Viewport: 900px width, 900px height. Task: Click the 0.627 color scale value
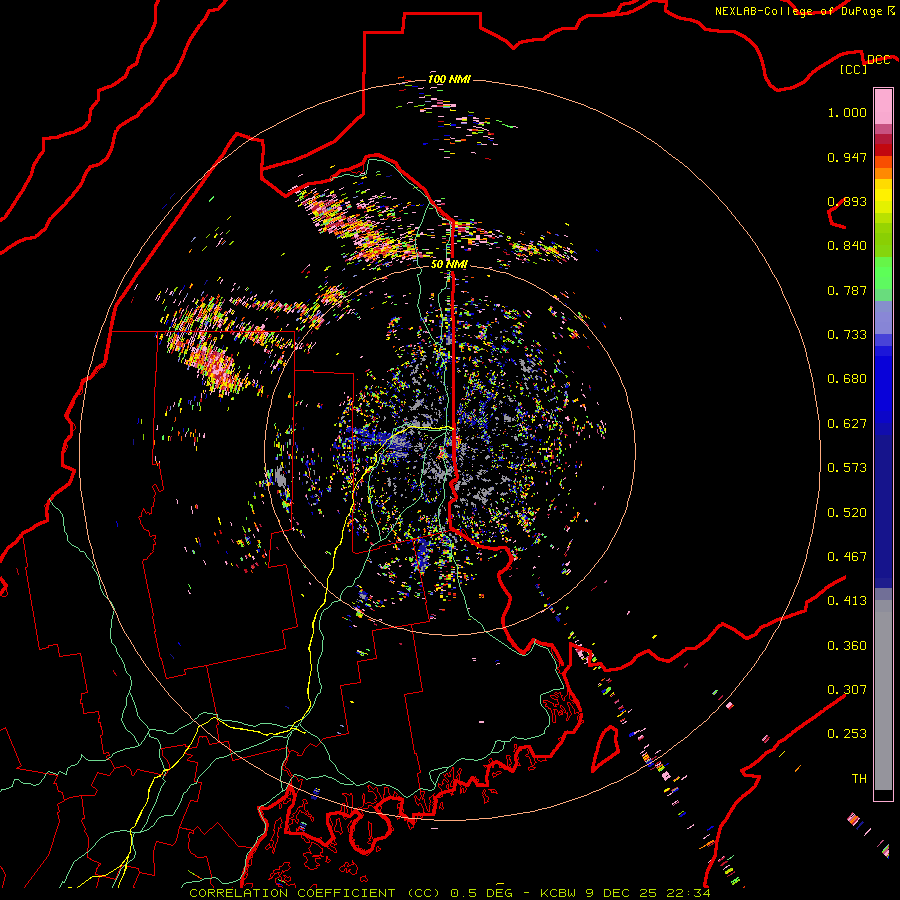847,424
